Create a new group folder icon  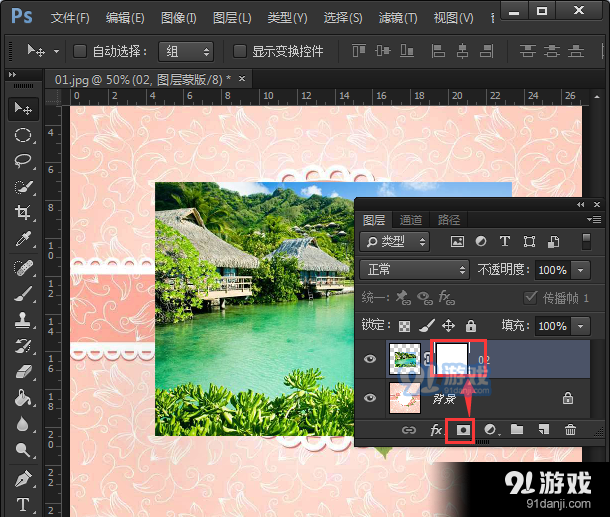coord(517,429)
